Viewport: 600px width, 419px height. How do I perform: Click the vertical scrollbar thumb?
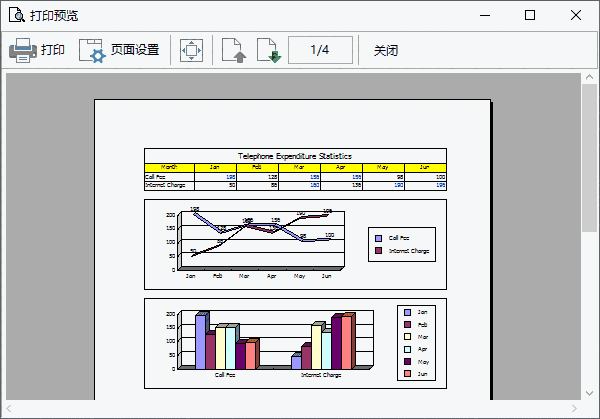click(589, 158)
